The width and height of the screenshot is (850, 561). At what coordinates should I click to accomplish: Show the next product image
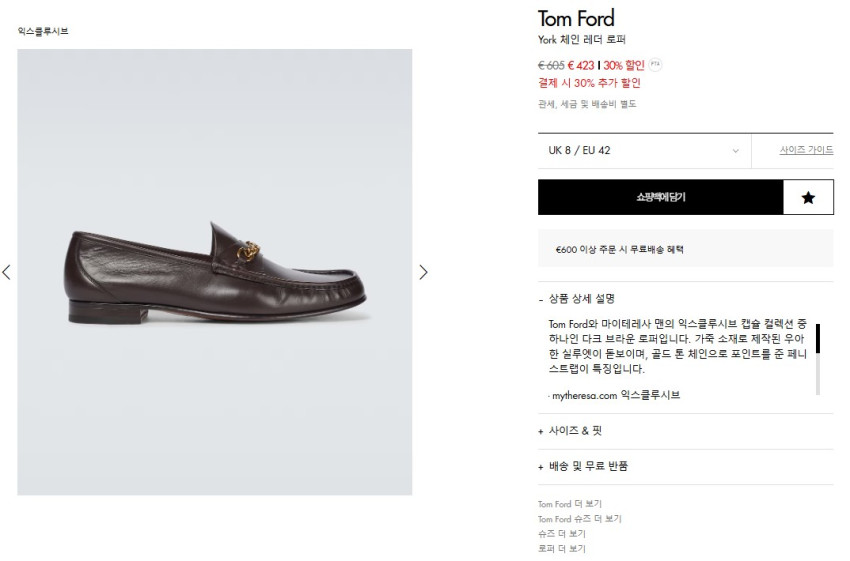click(423, 272)
